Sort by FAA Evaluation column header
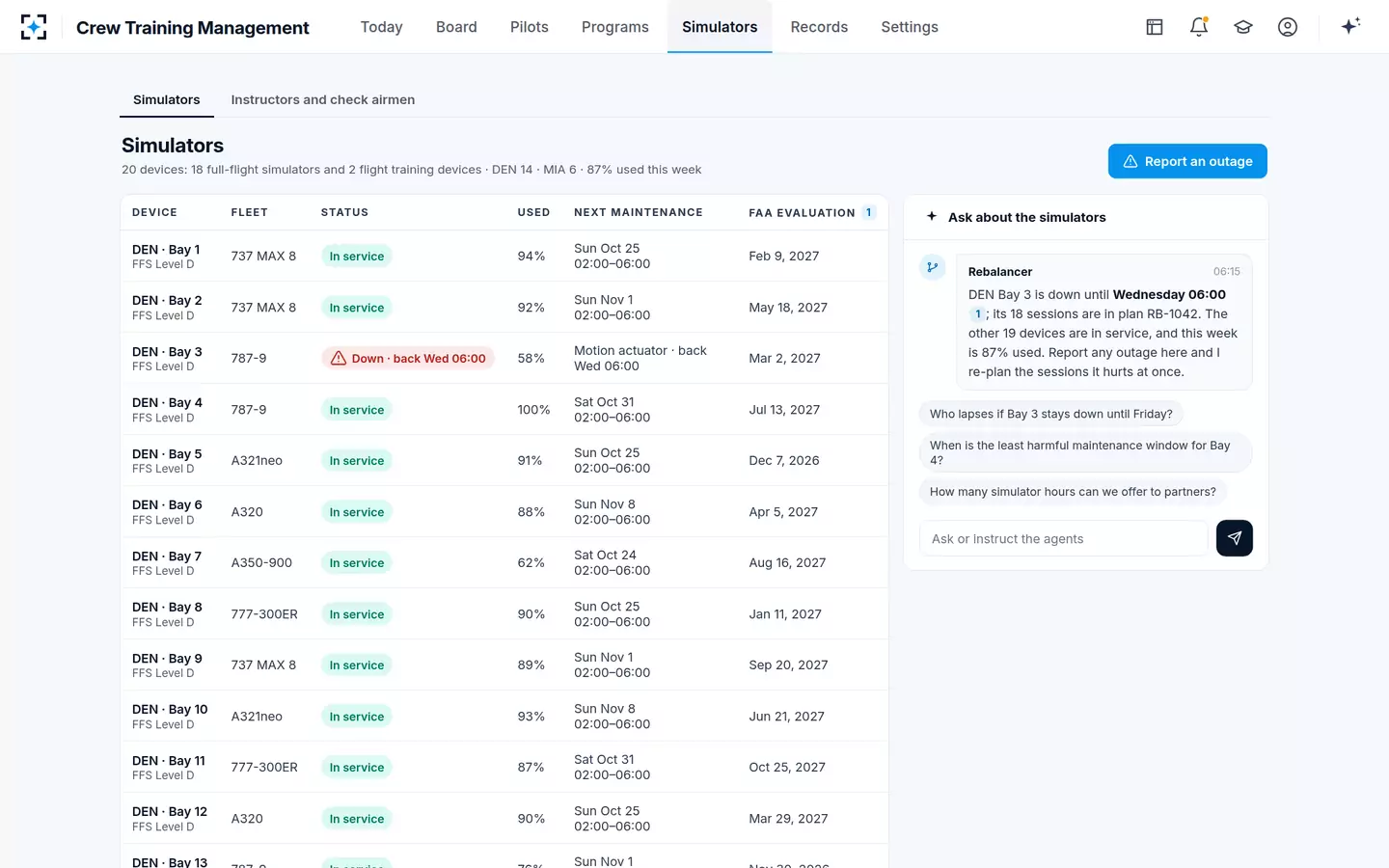The height and width of the screenshot is (868, 1389). [x=802, y=212]
